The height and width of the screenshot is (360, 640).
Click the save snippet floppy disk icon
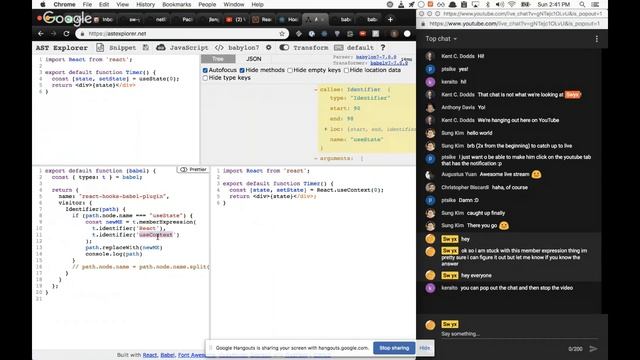click(x=146, y=48)
